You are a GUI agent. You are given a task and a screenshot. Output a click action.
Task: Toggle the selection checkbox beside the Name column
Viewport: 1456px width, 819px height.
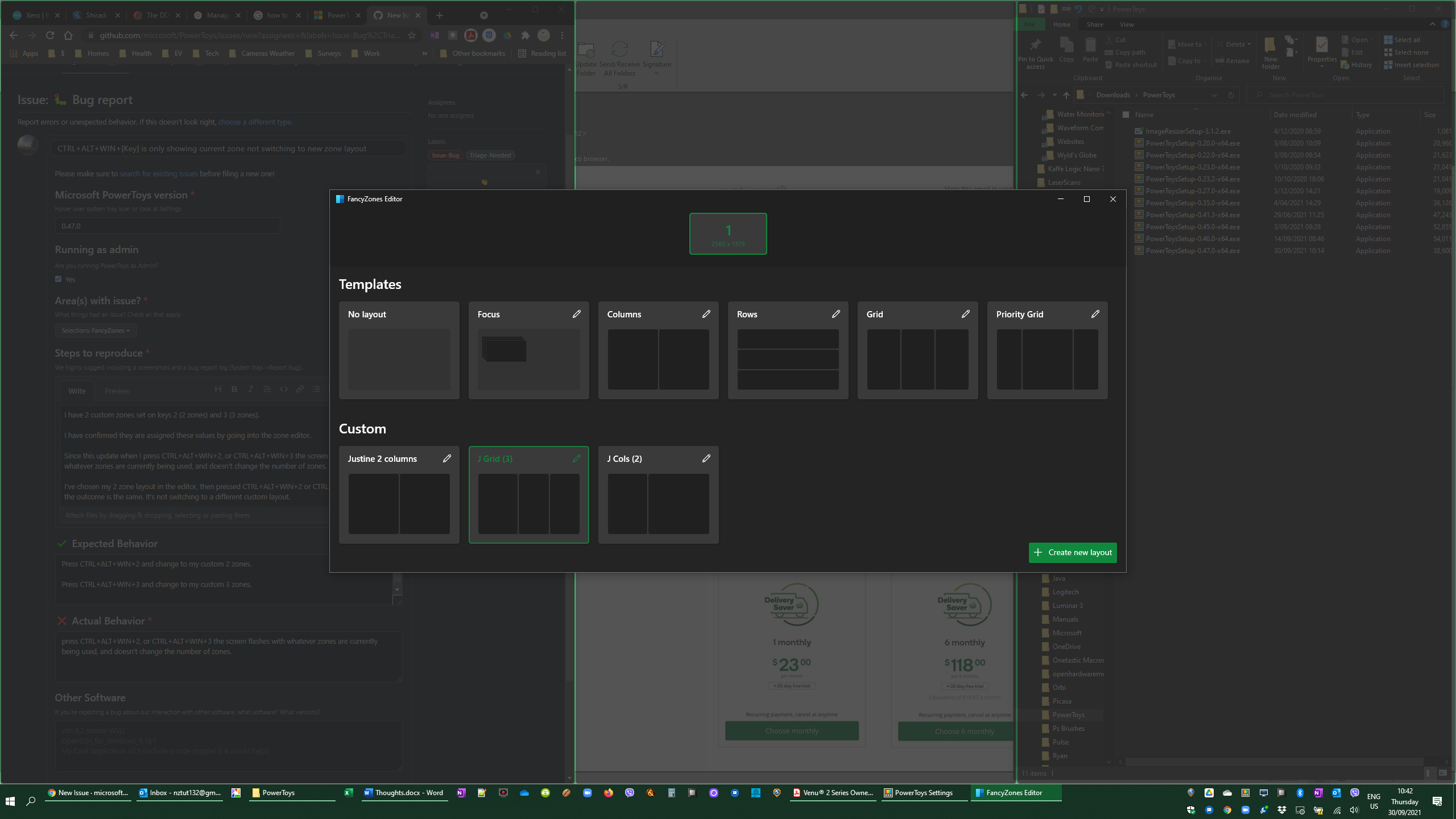click(x=1127, y=114)
